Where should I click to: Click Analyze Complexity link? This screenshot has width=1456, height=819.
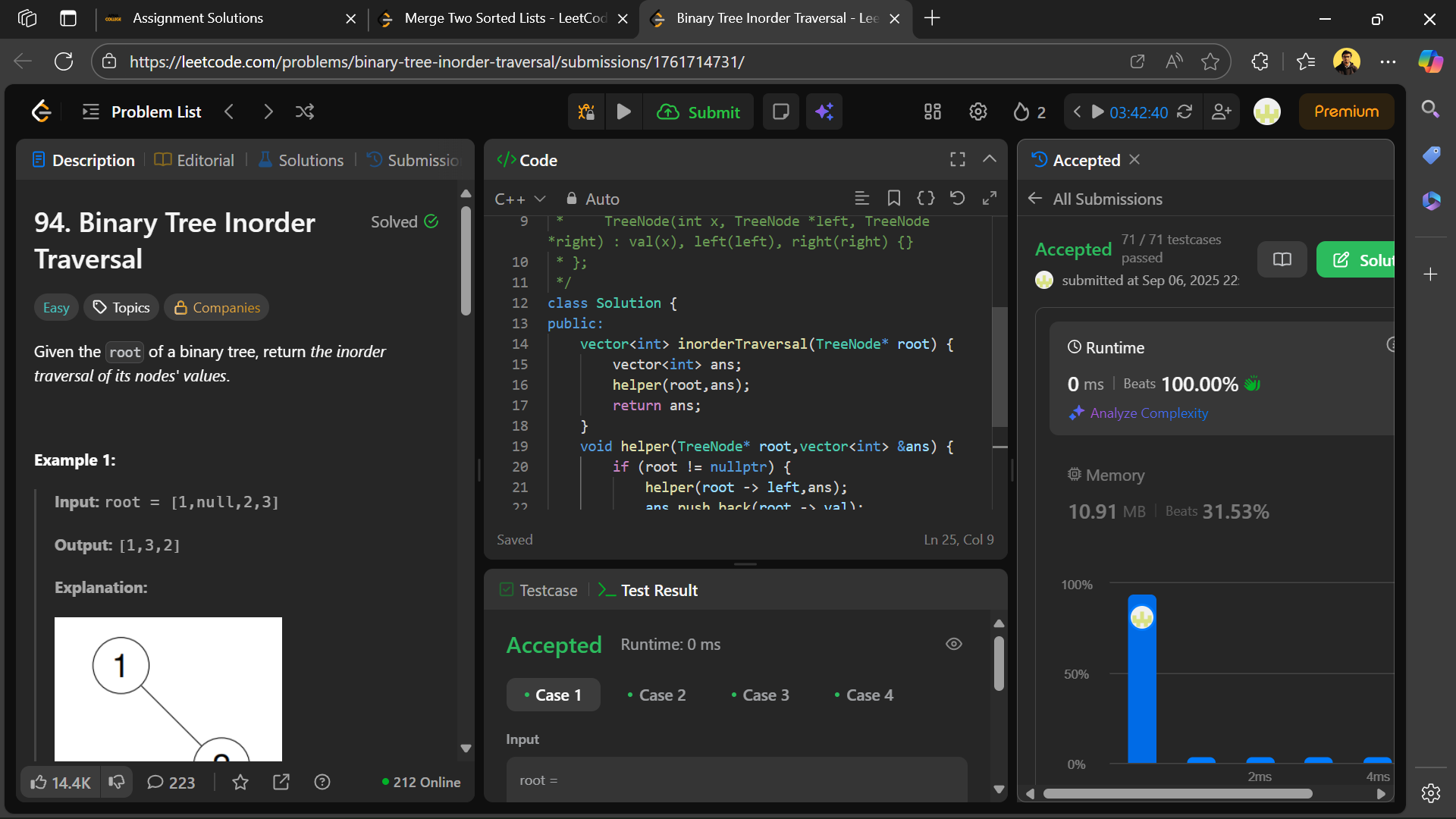point(1148,413)
